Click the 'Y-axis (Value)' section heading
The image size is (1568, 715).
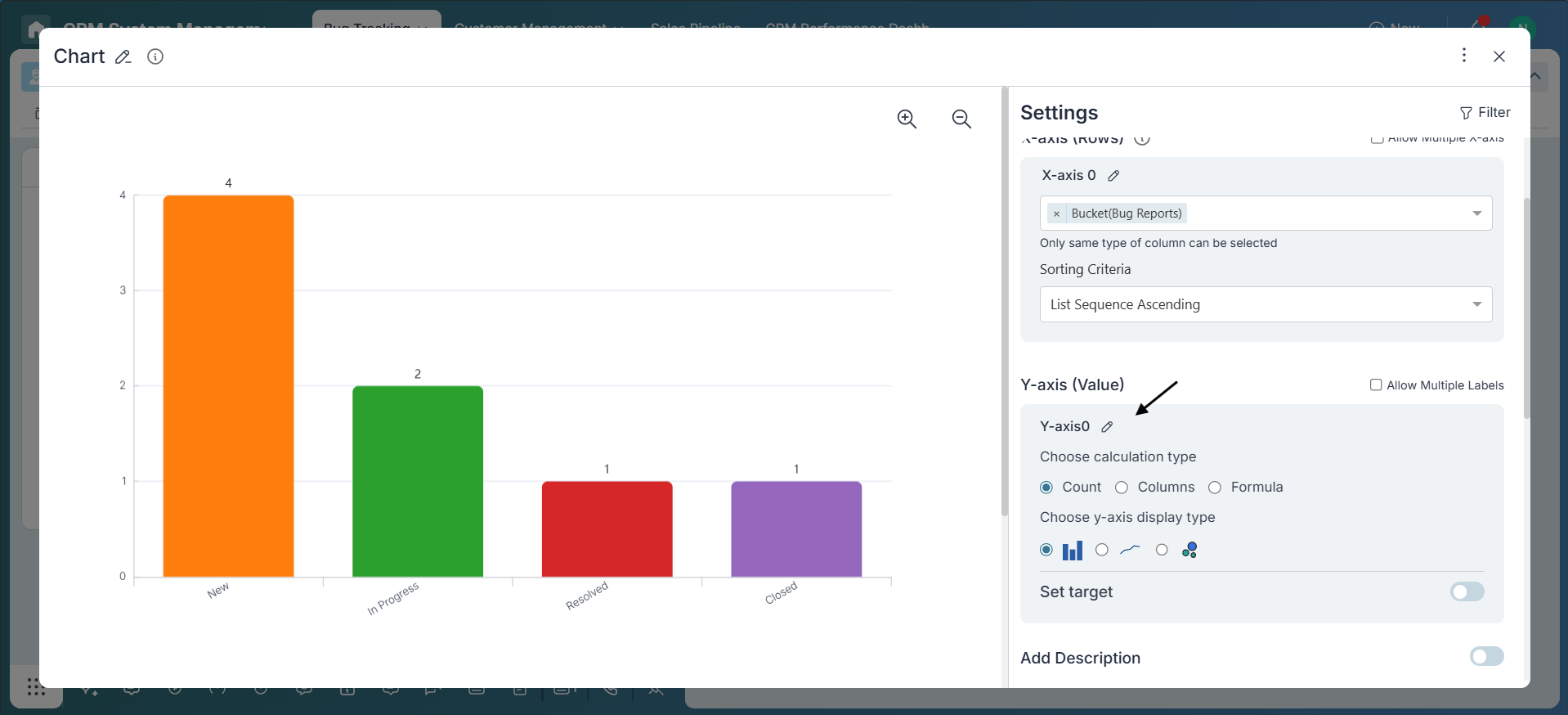tap(1072, 384)
